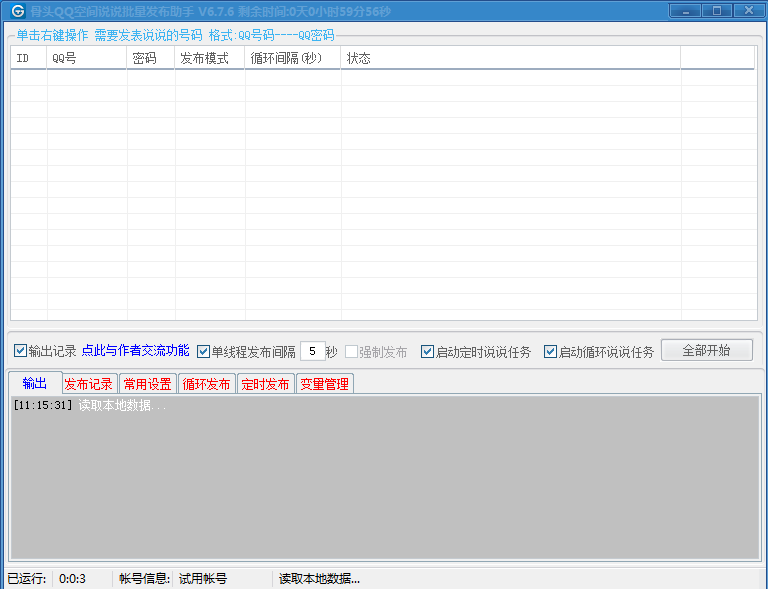Focus the publish interval seconds field
Image resolution: width=768 pixels, height=589 pixels.
(x=312, y=352)
